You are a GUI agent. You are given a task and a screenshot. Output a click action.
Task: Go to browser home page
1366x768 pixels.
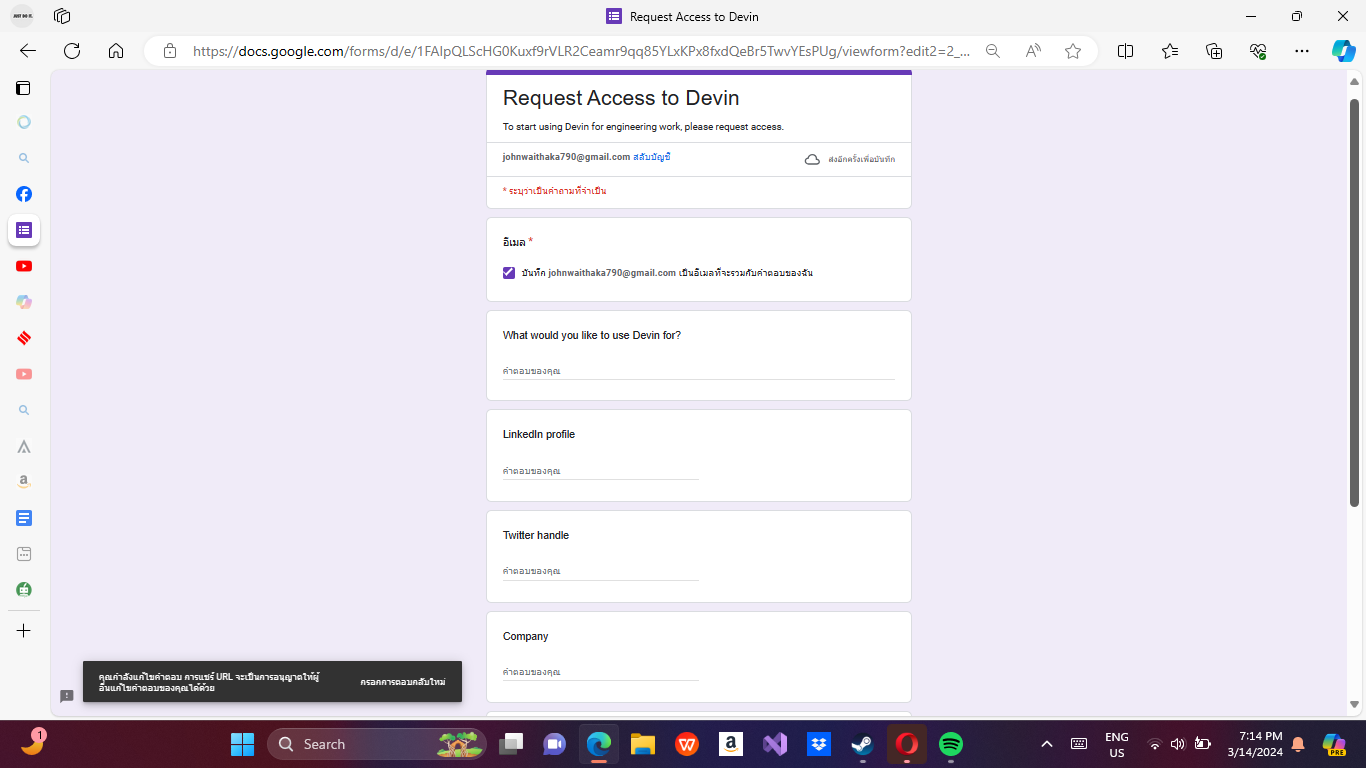tap(116, 51)
